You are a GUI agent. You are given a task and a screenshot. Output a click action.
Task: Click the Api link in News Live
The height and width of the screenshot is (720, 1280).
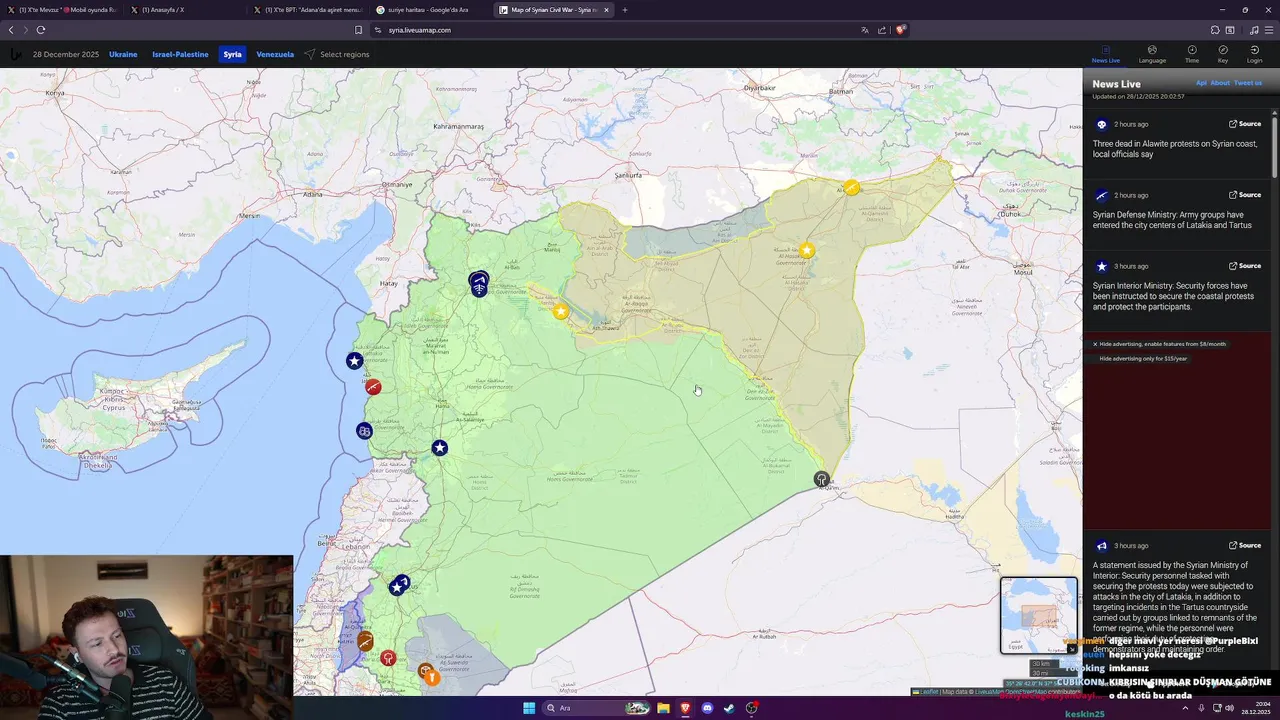(x=1201, y=83)
